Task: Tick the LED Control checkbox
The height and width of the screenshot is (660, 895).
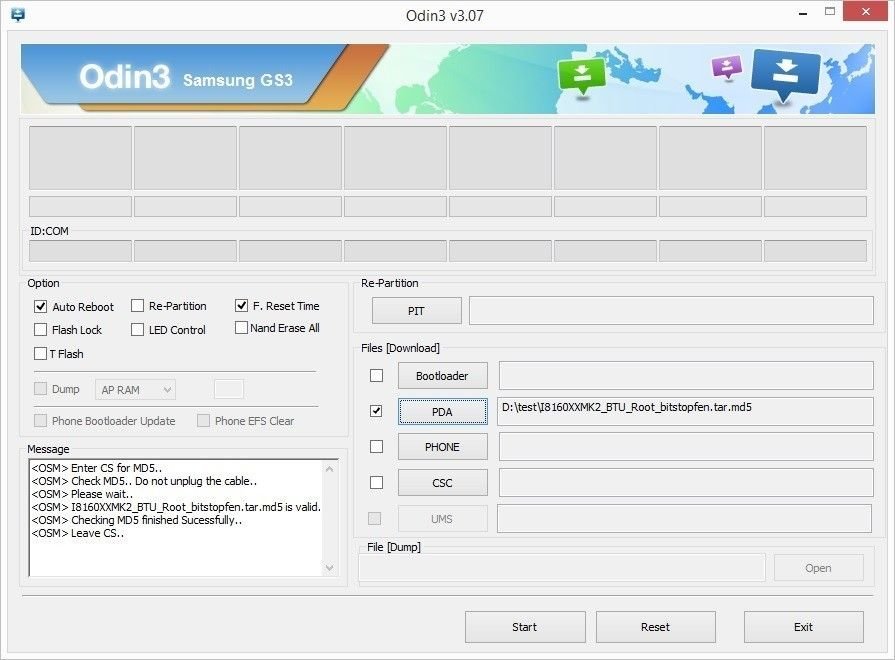Action: (x=137, y=329)
